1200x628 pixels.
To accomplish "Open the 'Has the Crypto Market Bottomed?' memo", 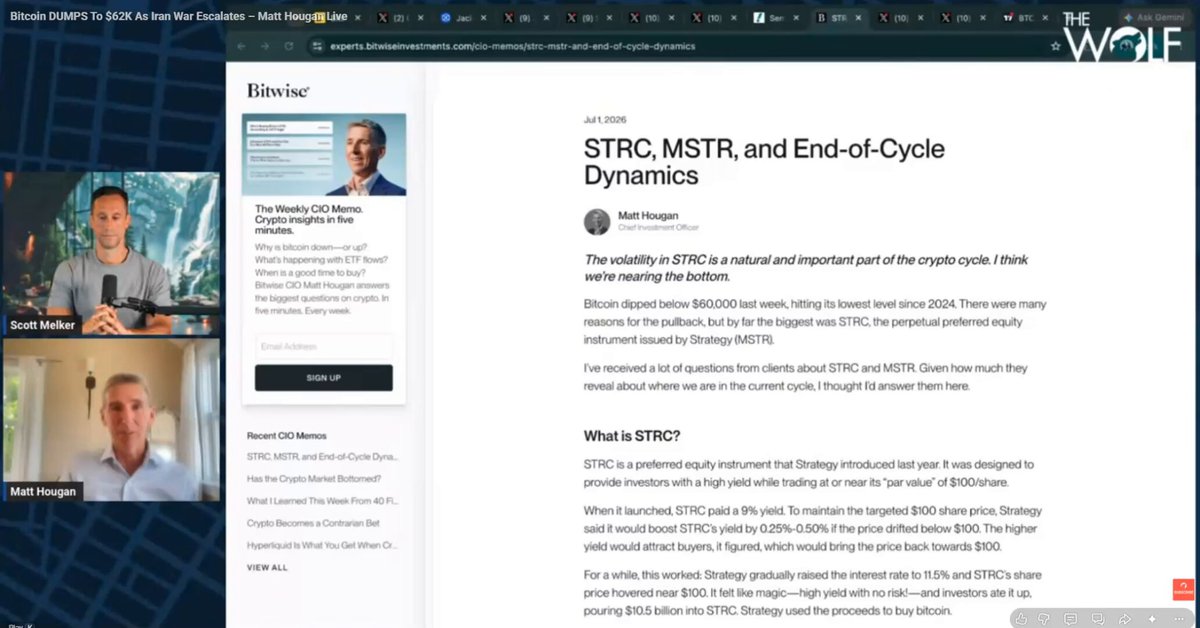I will (x=314, y=479).
